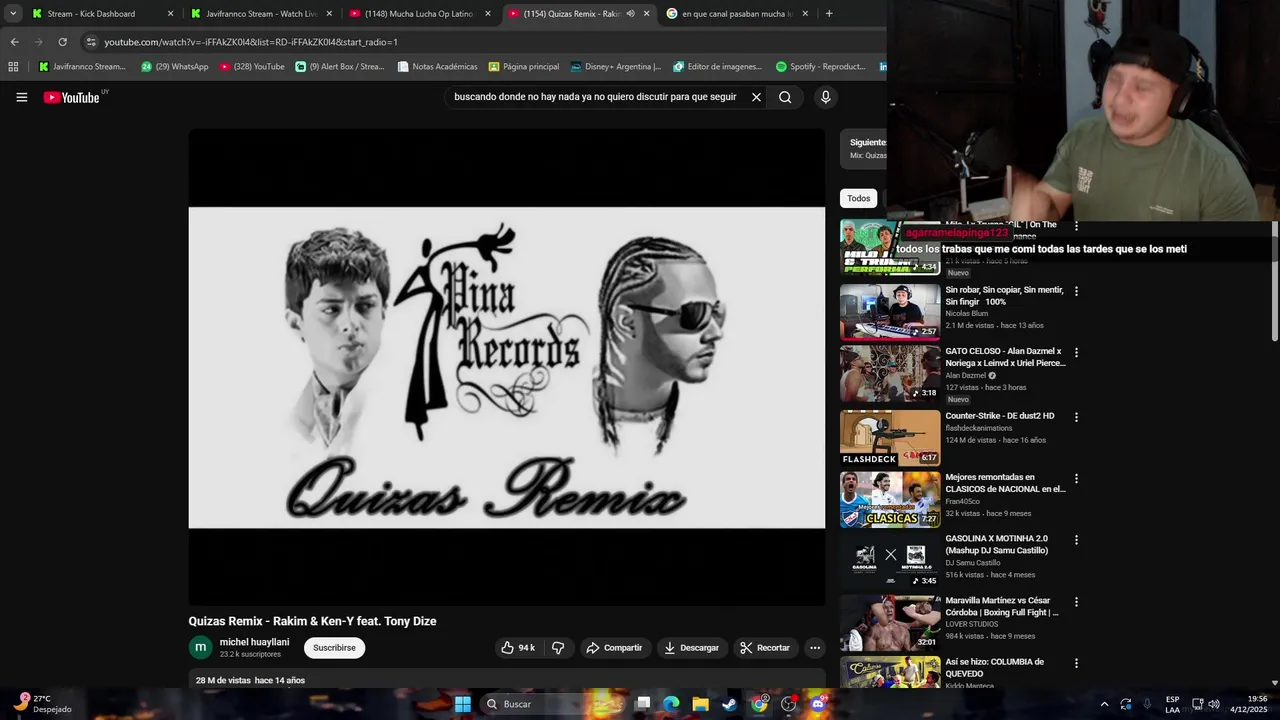
Task: Open the Windows Start menu
Action: tap(462, 704)
